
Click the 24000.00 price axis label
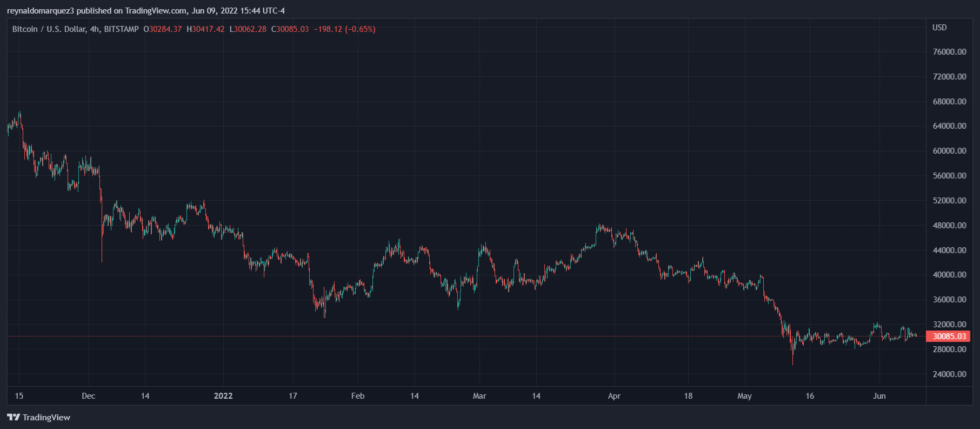(x=948, y=374)
